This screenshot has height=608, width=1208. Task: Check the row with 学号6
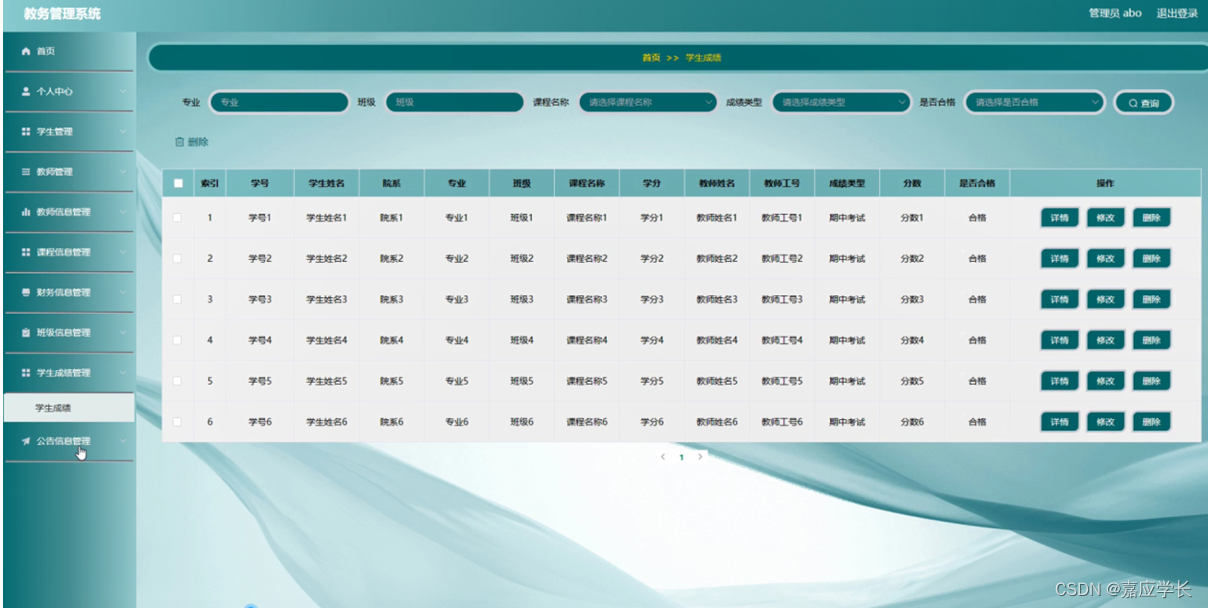click(178, 422)
